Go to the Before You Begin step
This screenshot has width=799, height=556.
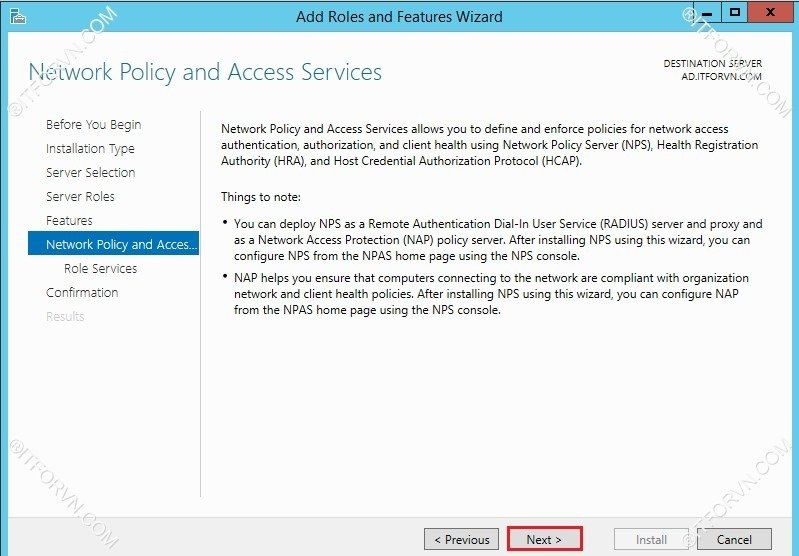coord(93,125)
